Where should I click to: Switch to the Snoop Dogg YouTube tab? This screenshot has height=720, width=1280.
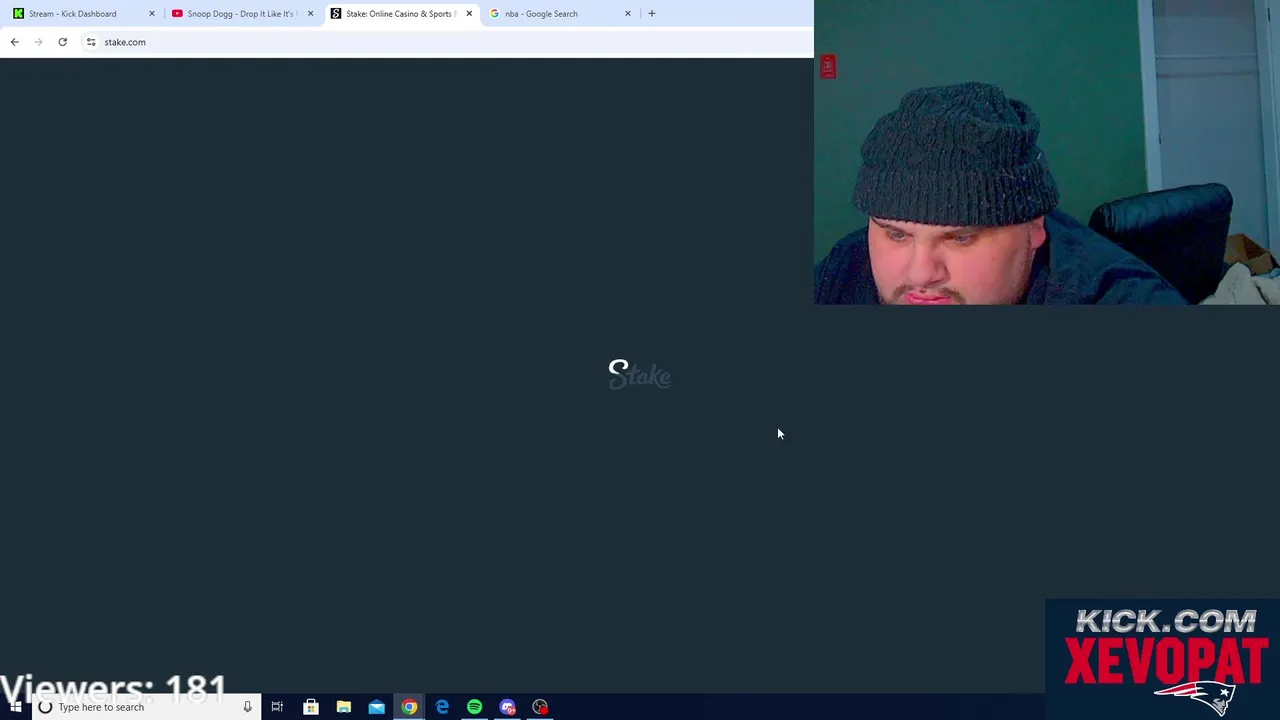click(240, 14)
